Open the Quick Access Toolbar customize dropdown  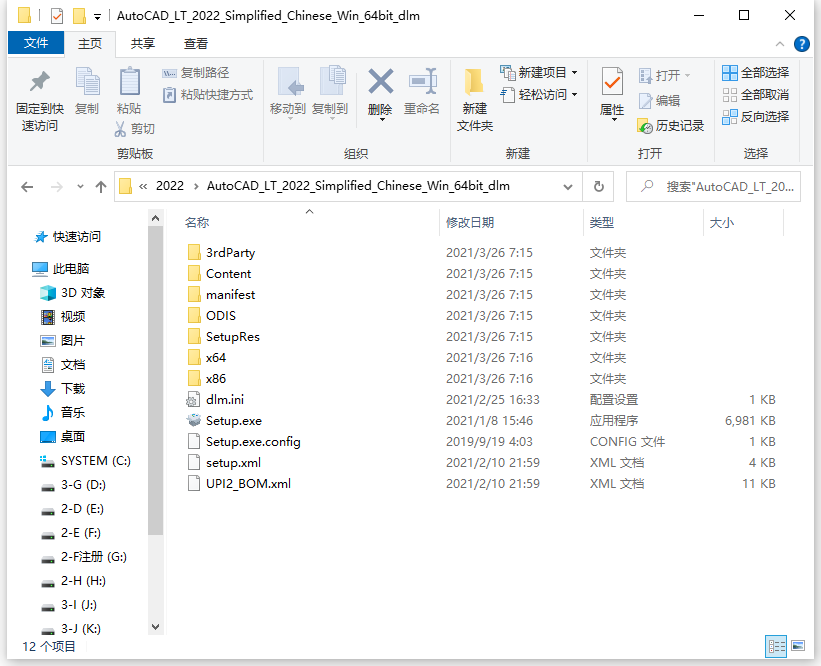tap(97, 17)
